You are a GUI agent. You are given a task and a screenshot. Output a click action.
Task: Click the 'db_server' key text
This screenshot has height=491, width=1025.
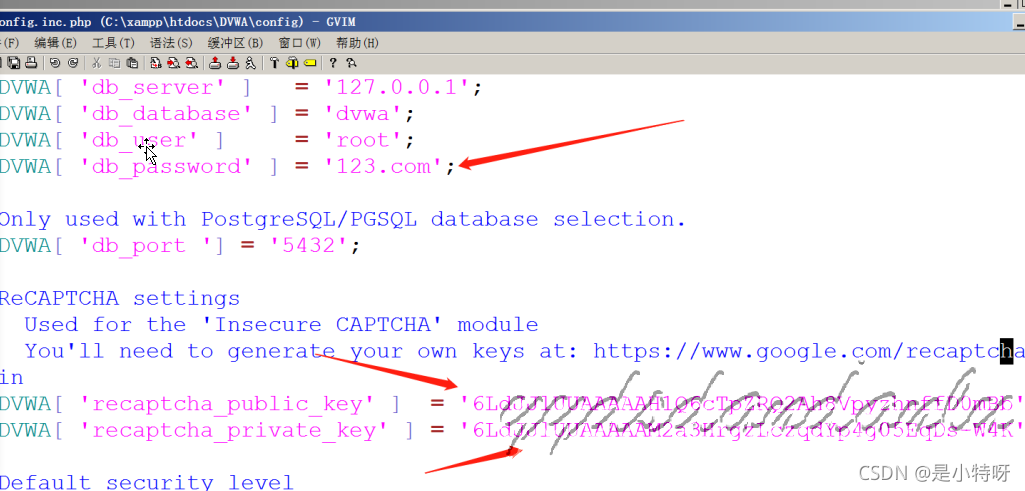(x=153, y=88)
